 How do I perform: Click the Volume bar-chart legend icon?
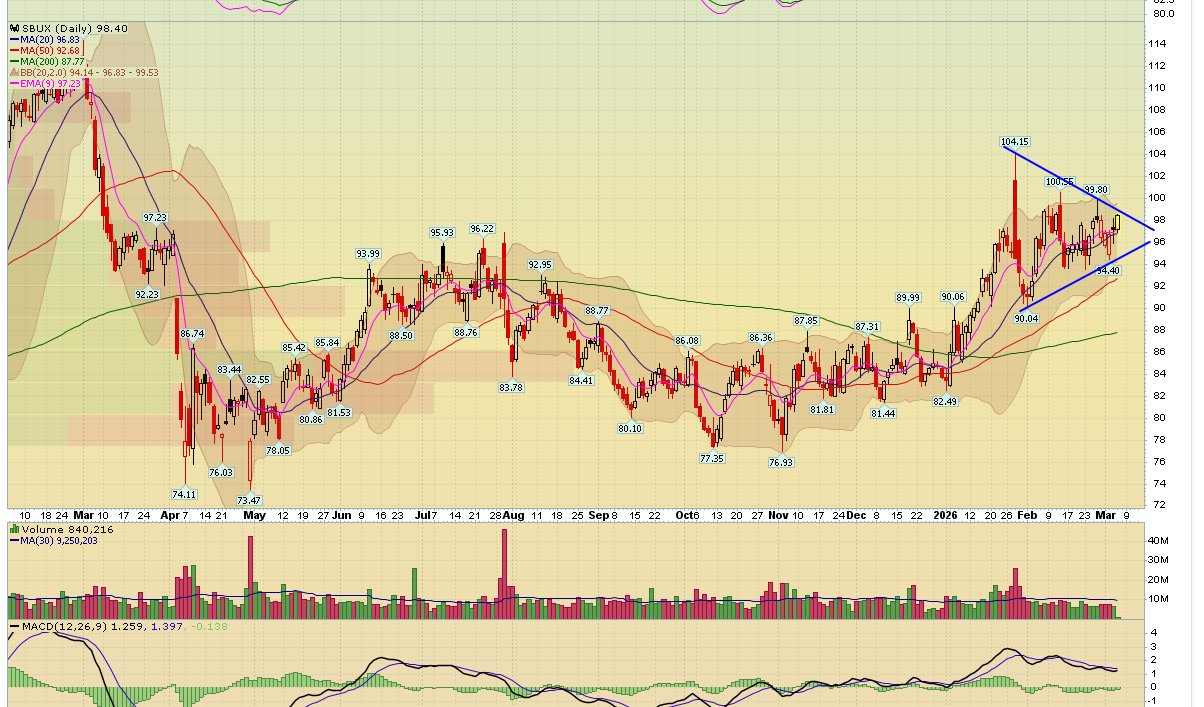coord(14,529)
